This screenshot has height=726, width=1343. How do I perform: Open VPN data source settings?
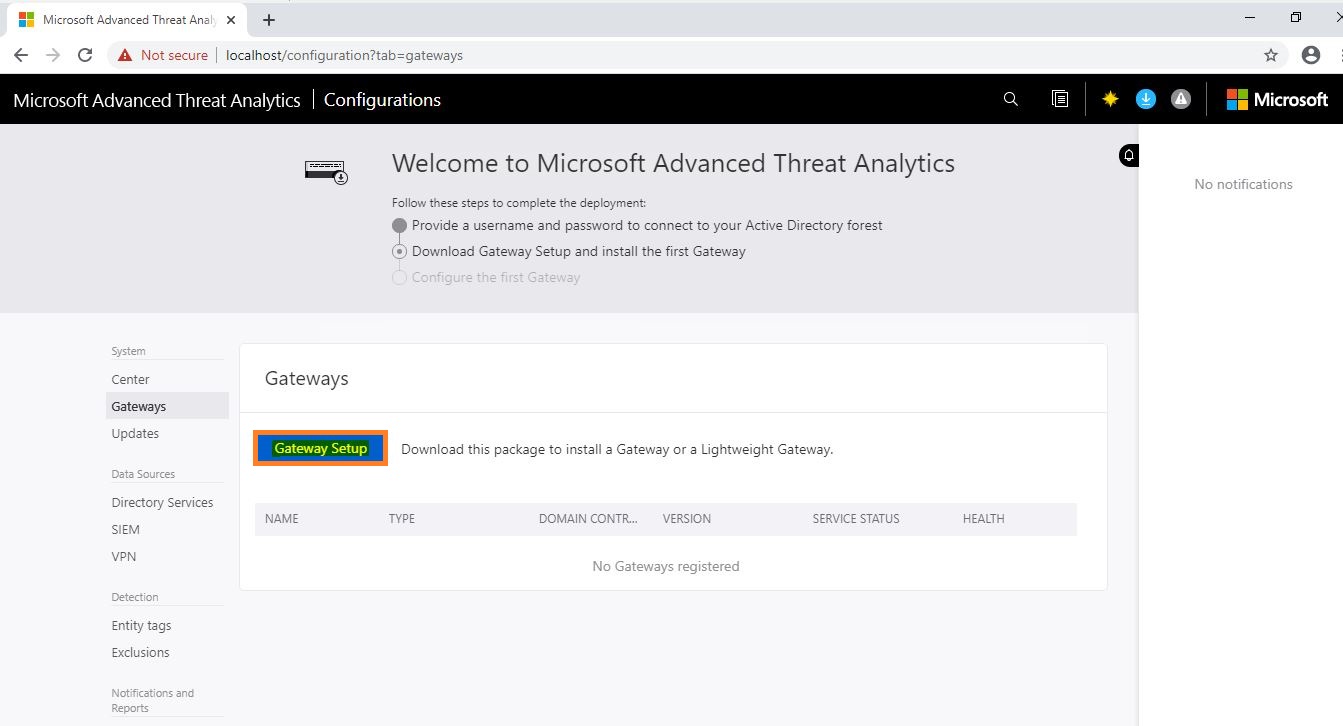click(124, 557)
